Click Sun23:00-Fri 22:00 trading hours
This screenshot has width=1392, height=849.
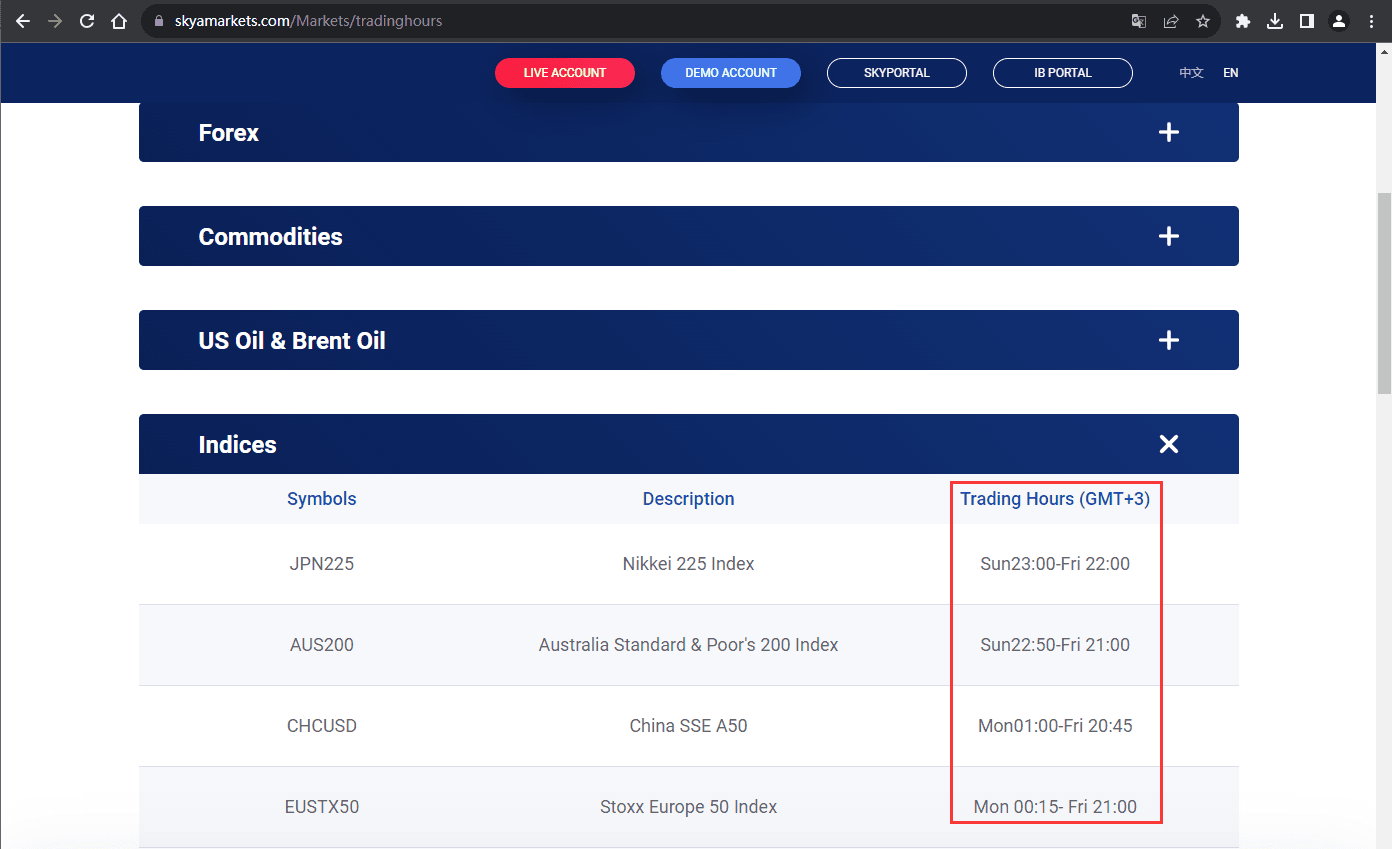coord(1055,564)
